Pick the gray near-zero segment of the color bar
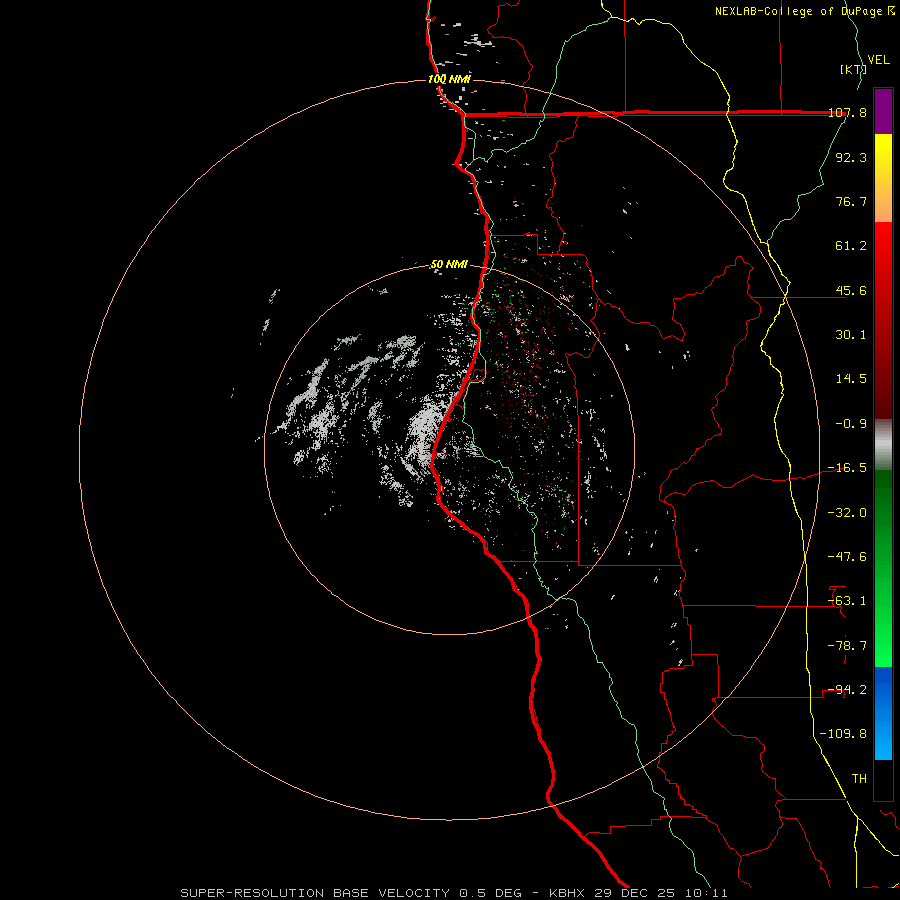The height and width of the screenshot is (900, 900). click(883, 444)
